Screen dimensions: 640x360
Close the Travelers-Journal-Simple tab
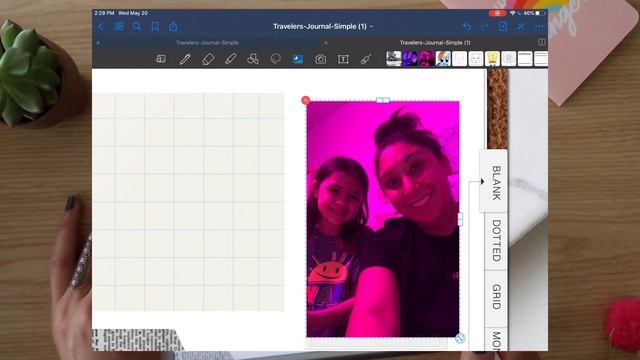coord(98,42)
